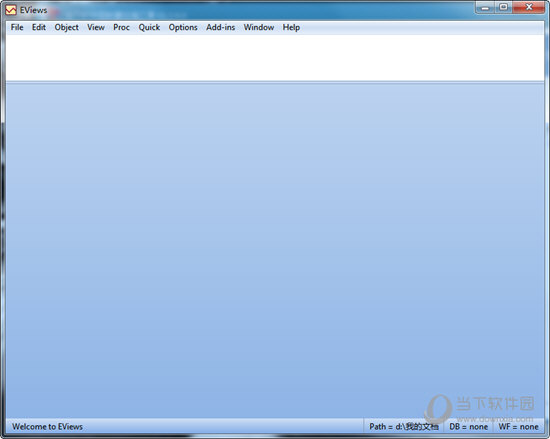The height and width of the screenshot is (439, 550).
Task: Open the Object menu
Action: point(66,27)
